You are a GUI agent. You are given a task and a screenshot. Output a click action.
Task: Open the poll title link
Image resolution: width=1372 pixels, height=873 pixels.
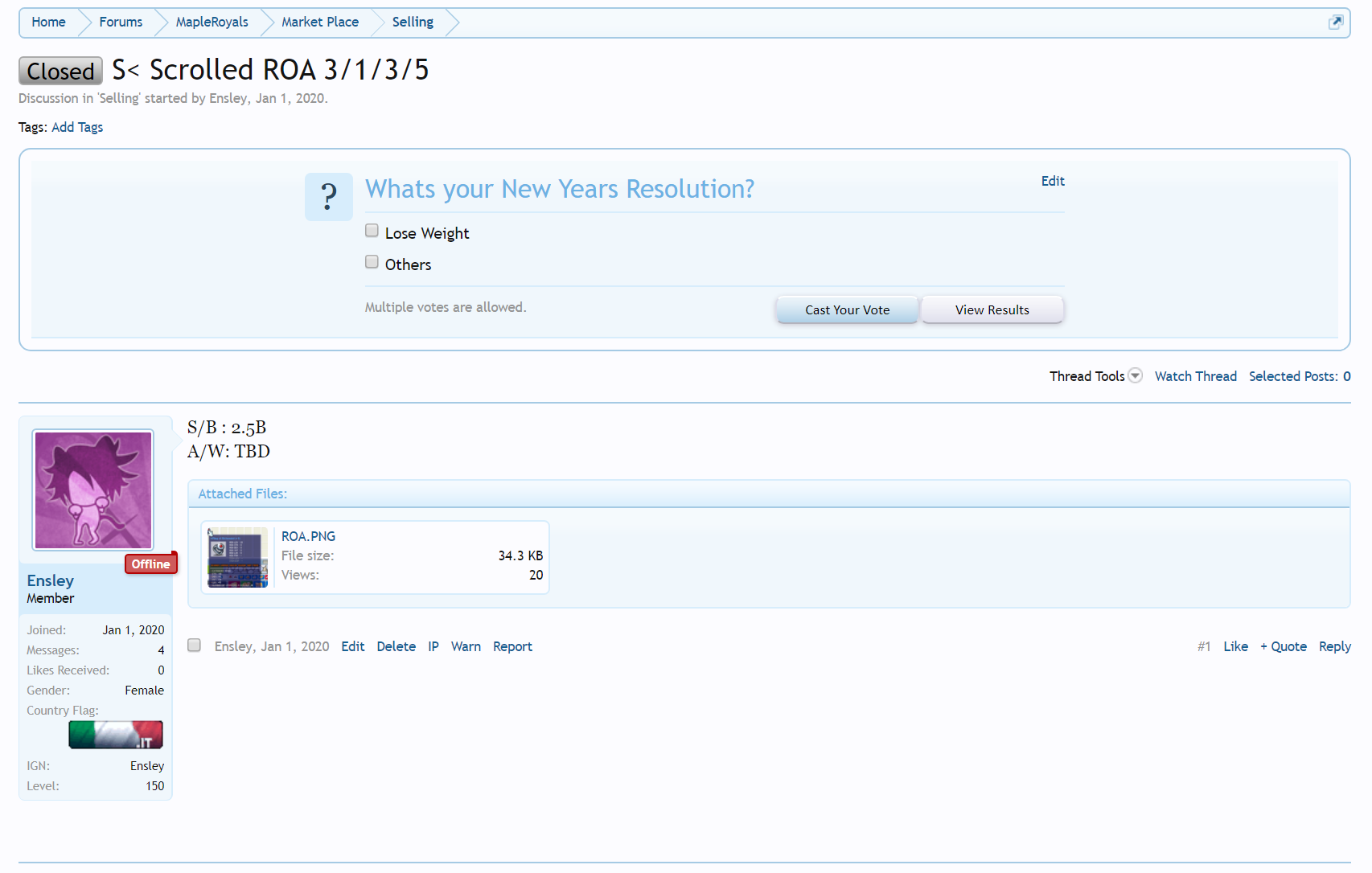click(x=560, y=189)
